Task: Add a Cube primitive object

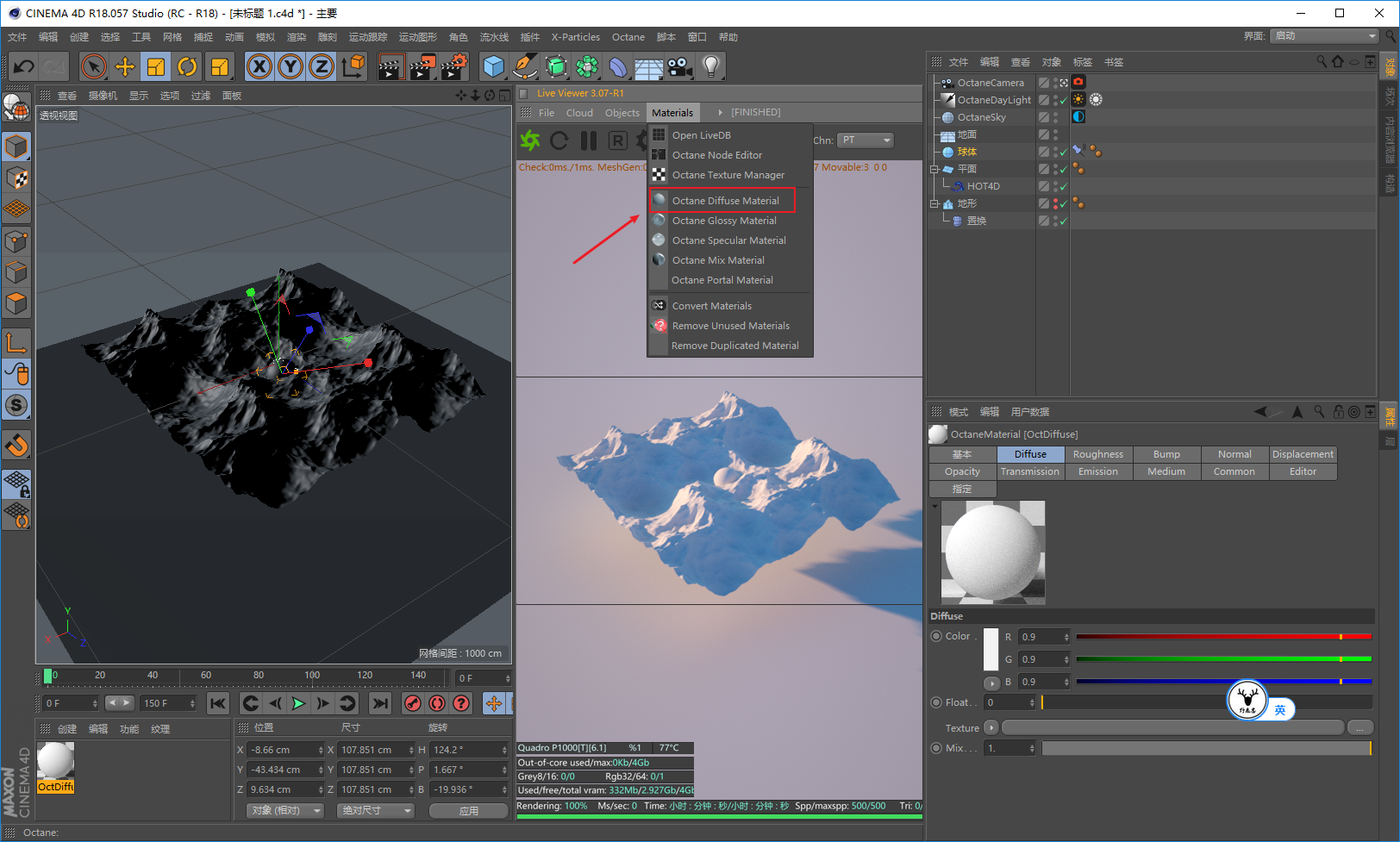Action: click(x=494, y=66)
